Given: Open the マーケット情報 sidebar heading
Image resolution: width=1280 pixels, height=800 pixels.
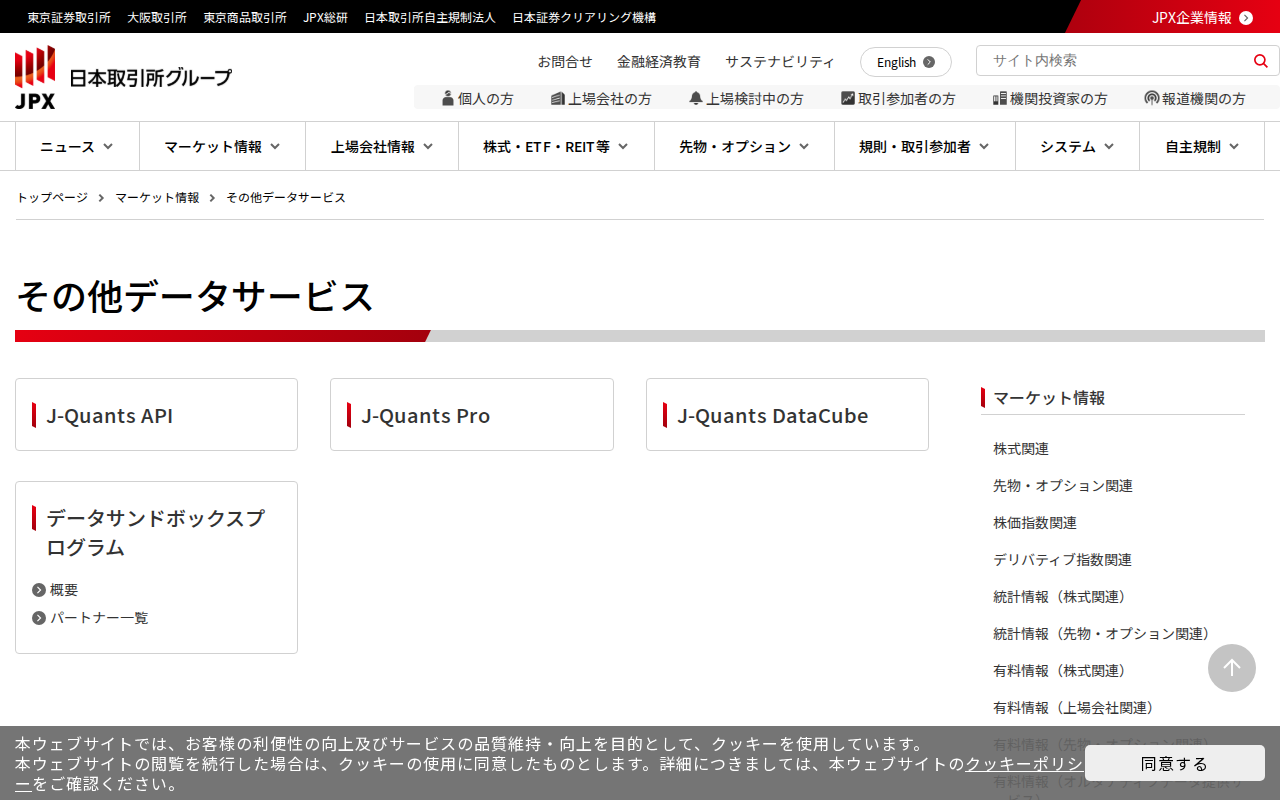Looking at the screenshot, I should click(1049, 398).
